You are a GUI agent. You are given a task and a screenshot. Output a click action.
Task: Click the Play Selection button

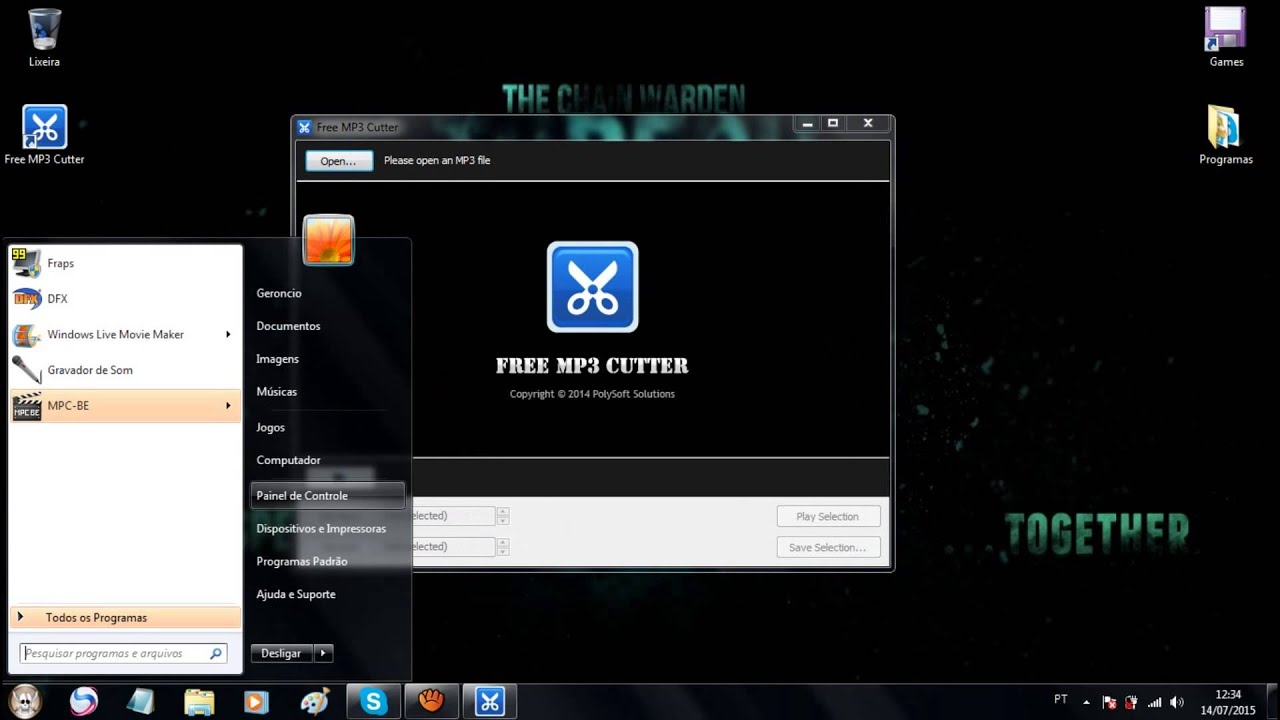coord(828,516)
